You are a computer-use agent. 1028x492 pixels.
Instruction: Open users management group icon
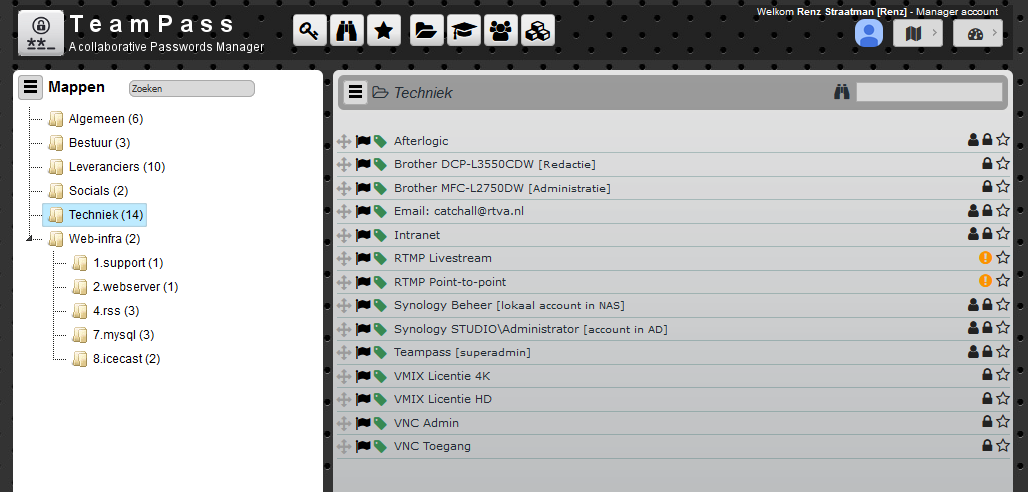(x=501, y=31)
